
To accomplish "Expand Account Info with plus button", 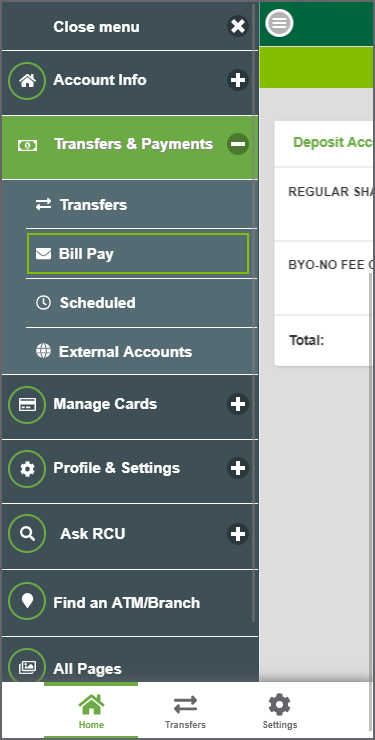I will [x=238, y=80].
